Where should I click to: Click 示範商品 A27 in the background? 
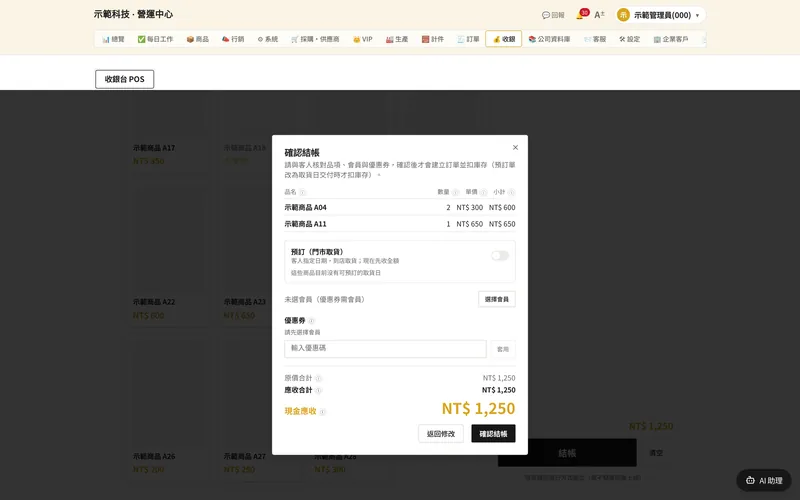pyautogui.click(x=244, y=456)
